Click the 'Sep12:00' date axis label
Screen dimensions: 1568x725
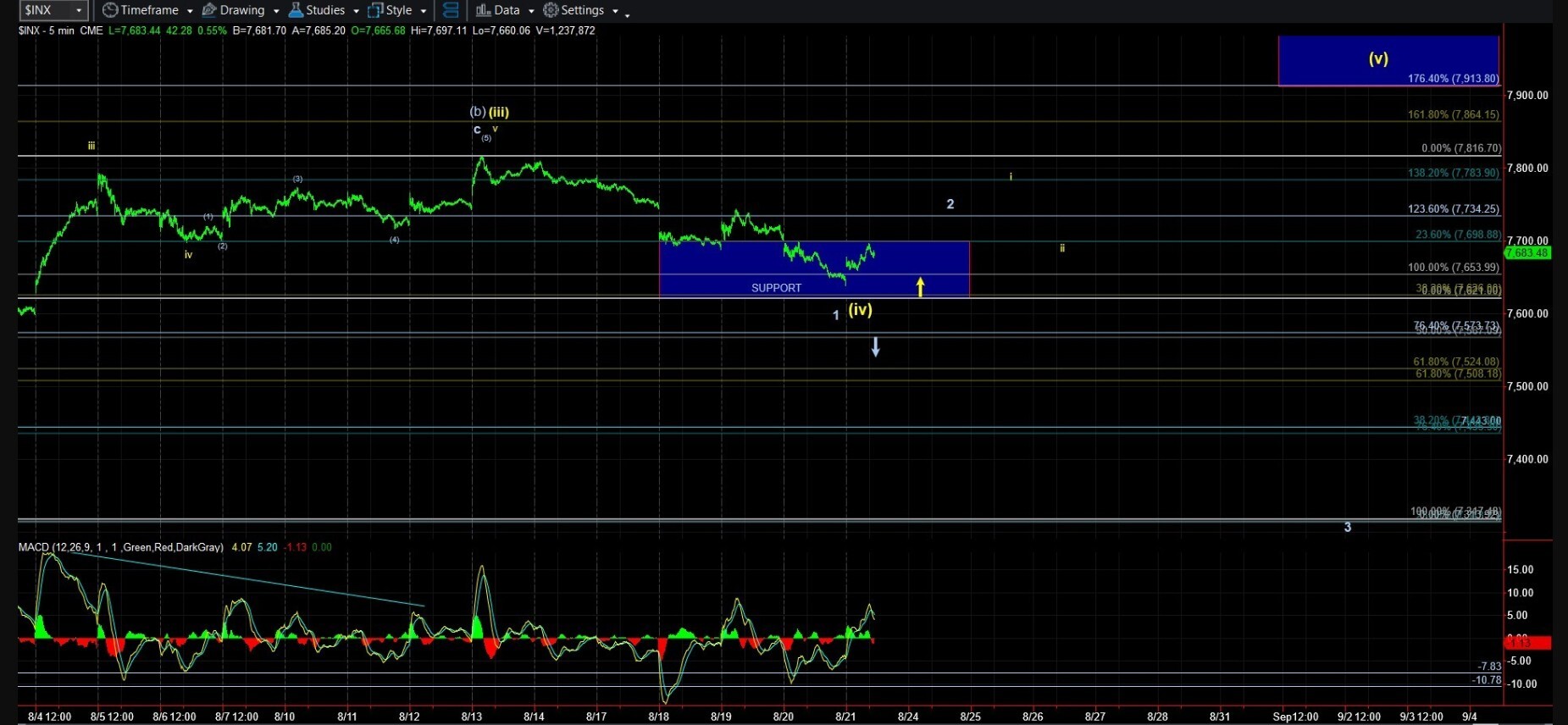click(x=1295, y=717)
